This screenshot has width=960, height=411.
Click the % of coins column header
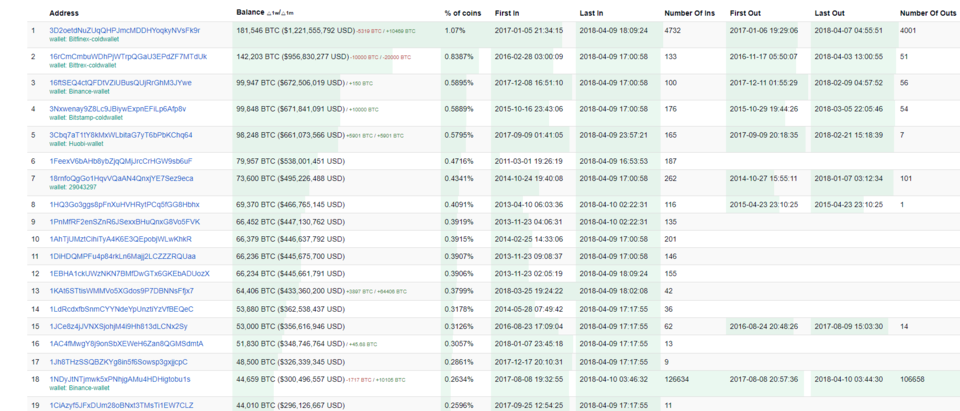pyautogui.click(x=463, y=12)
